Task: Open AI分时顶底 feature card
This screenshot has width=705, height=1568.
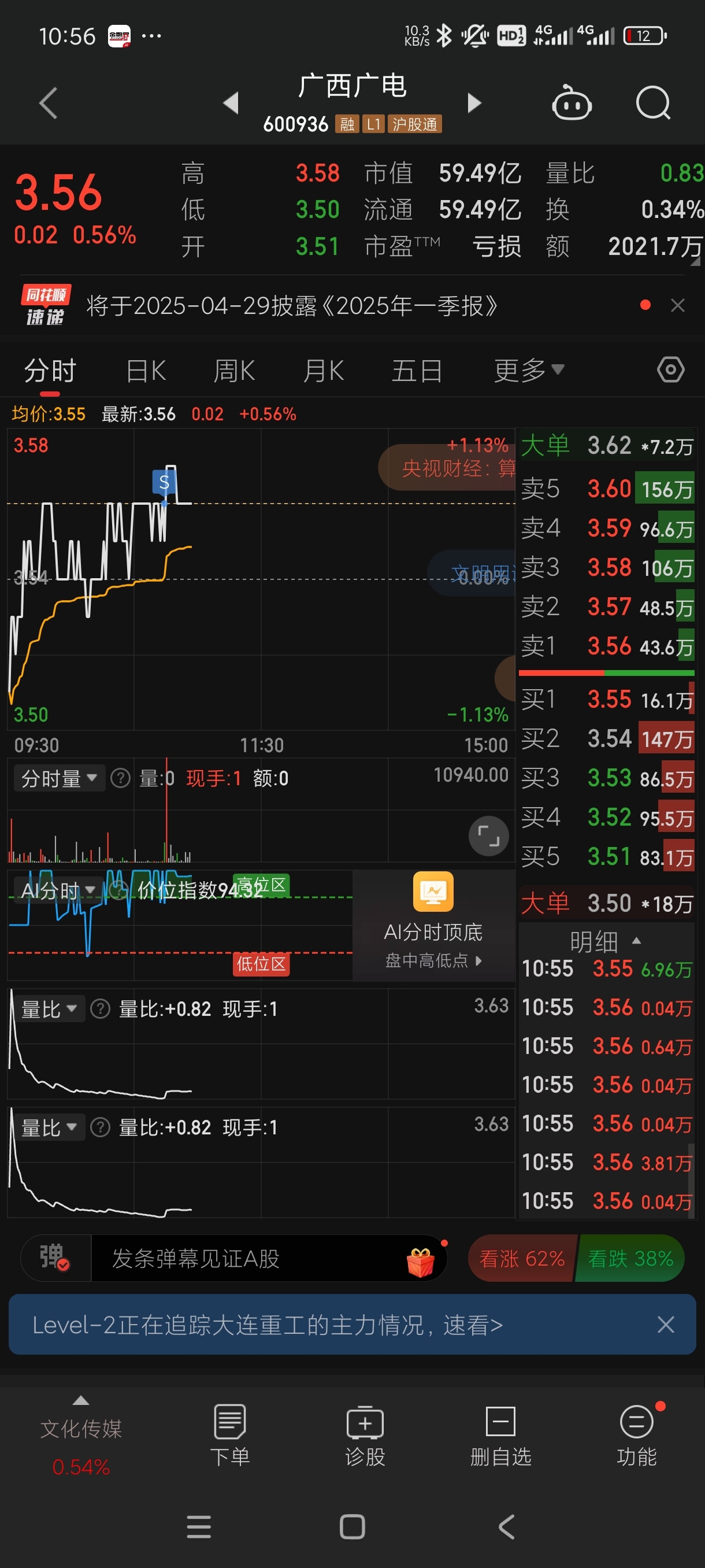Action: (433, 924)
